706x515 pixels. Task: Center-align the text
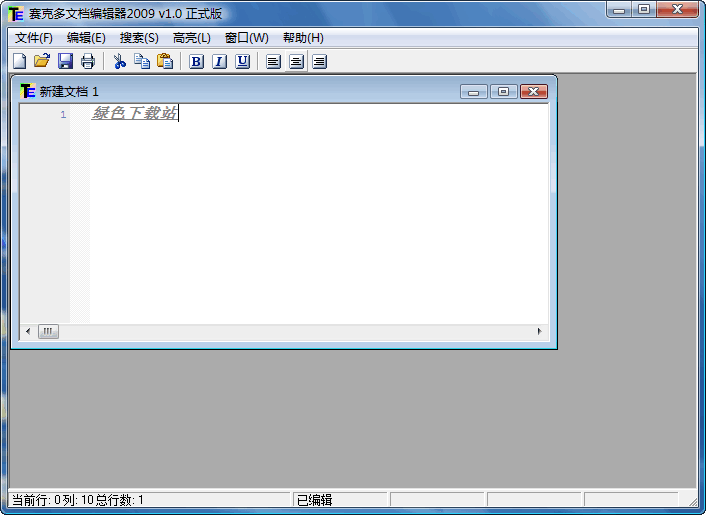click(296, 61)
